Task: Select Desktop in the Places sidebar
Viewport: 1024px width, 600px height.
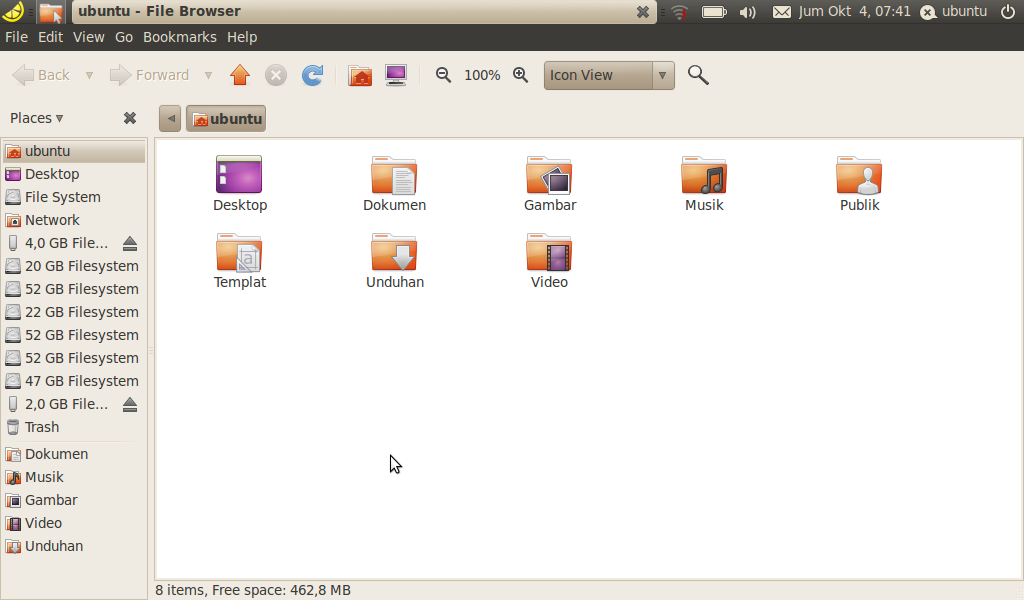Action: coord(74,174)
